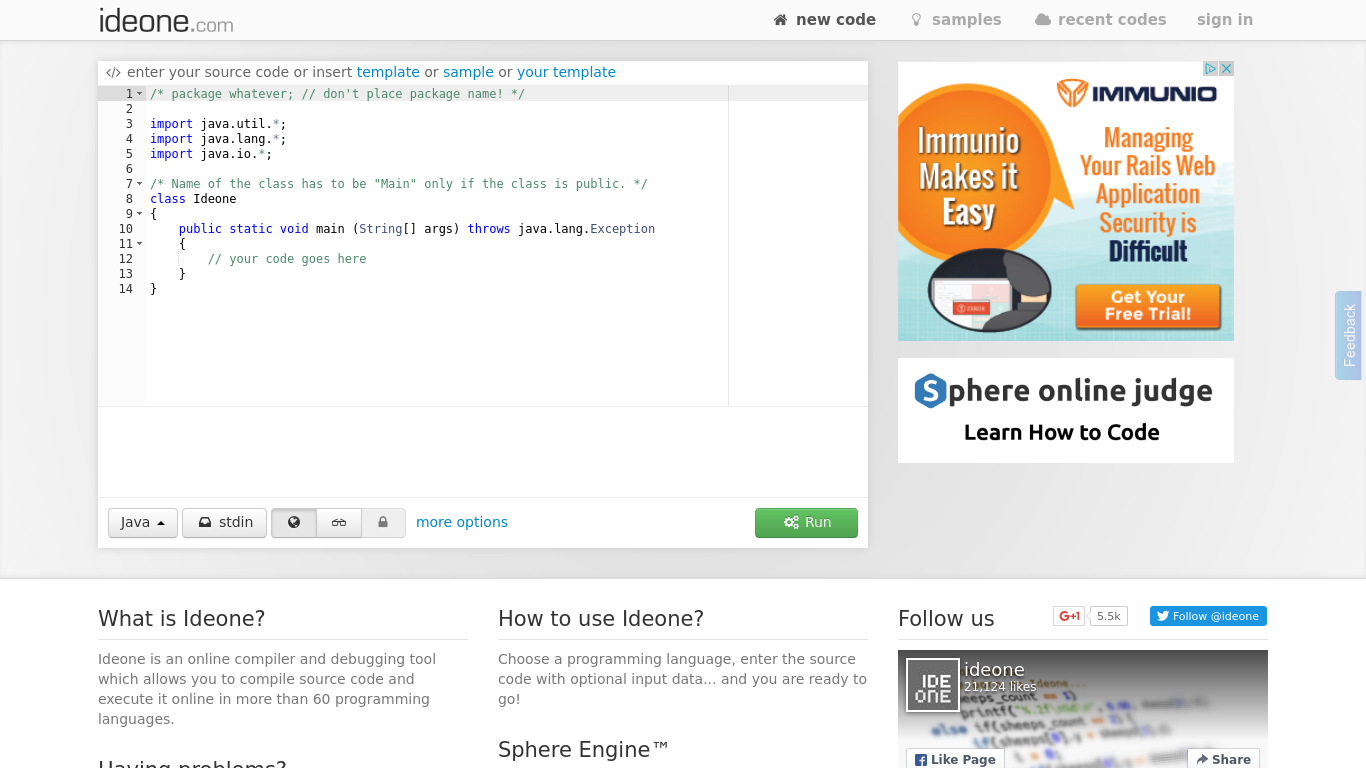
Task: Click the green Run button
Action: pyautogui.click(x=806, y=522)
